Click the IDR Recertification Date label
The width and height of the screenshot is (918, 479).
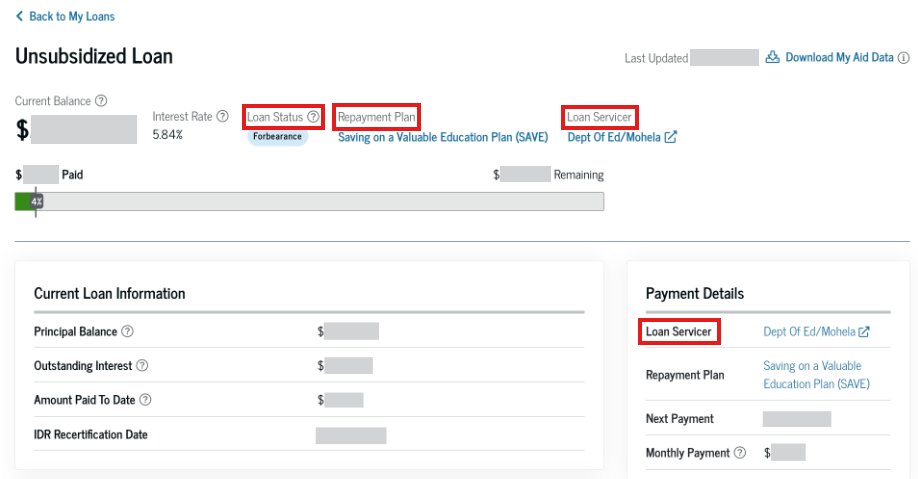click(x=91, y=434)
